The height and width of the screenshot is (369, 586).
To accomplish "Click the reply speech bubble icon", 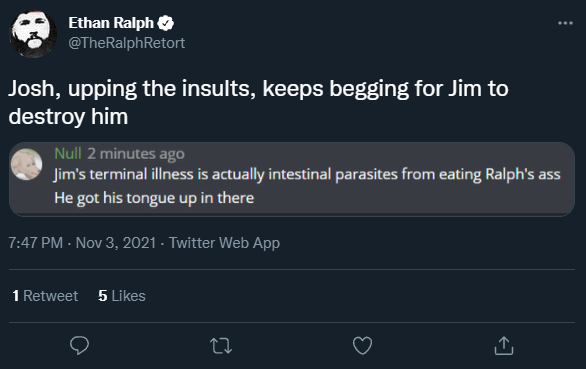I will pyautogui.click(x=79, y=345).
